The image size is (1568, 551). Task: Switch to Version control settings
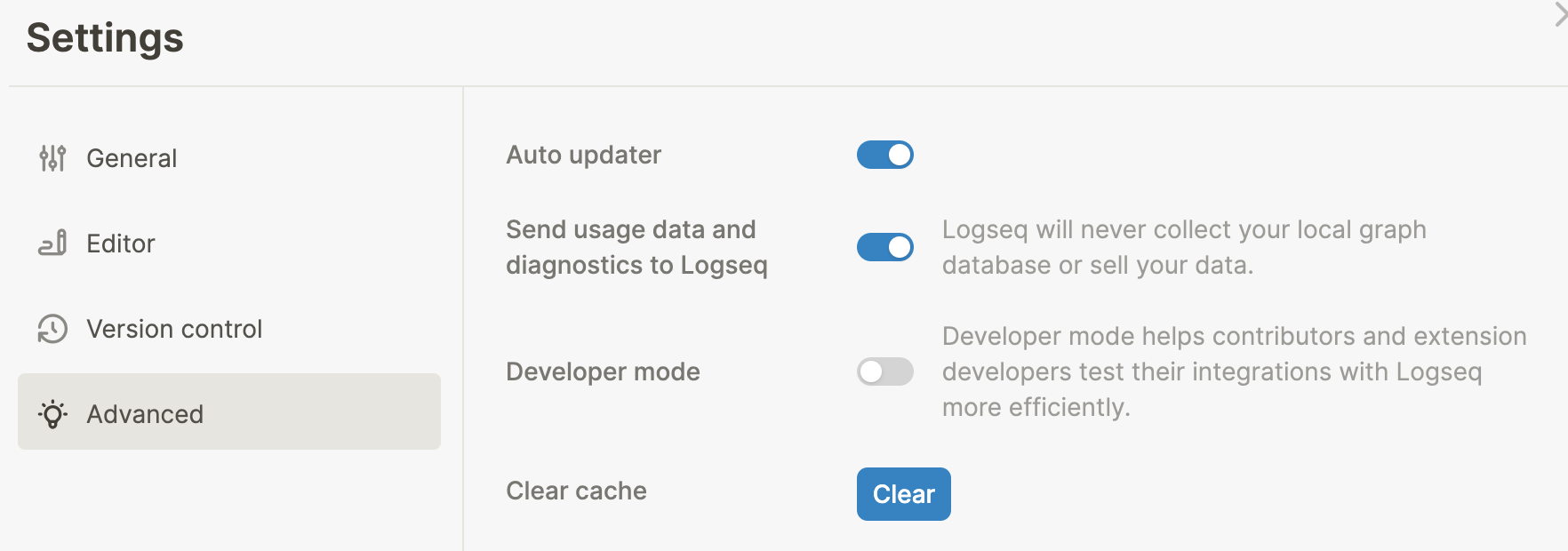173,328
